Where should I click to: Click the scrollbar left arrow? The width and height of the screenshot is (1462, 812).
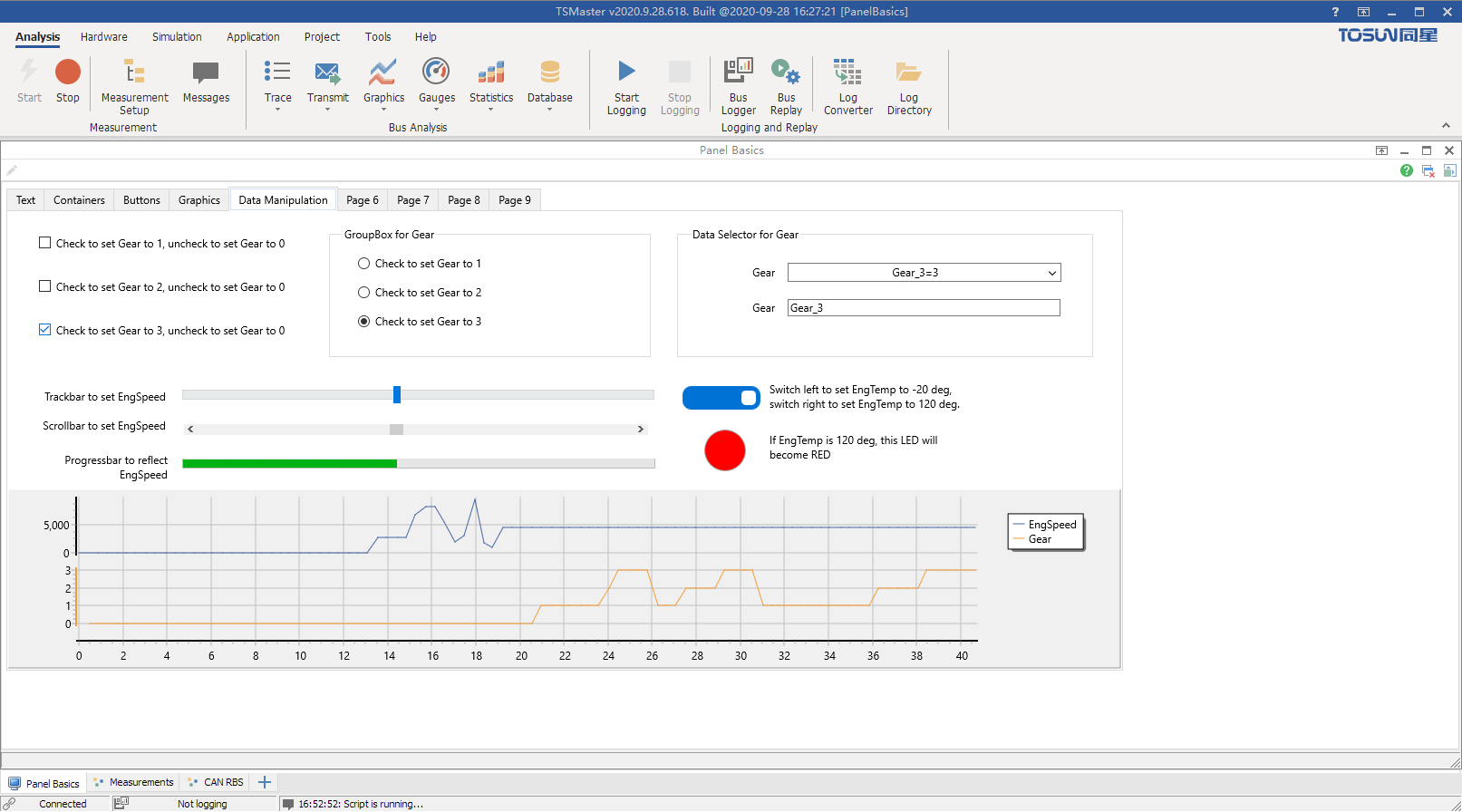point(190,430)
